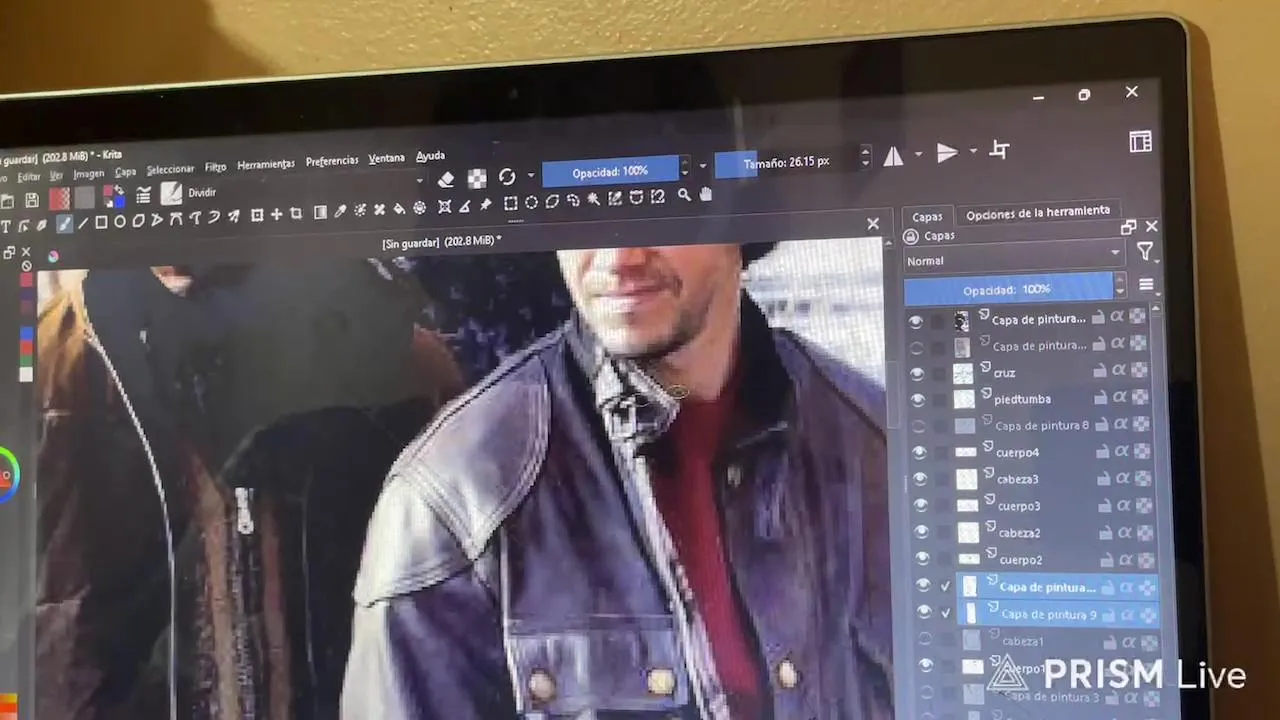Toggle eraser mode icon

coord(446,179)
